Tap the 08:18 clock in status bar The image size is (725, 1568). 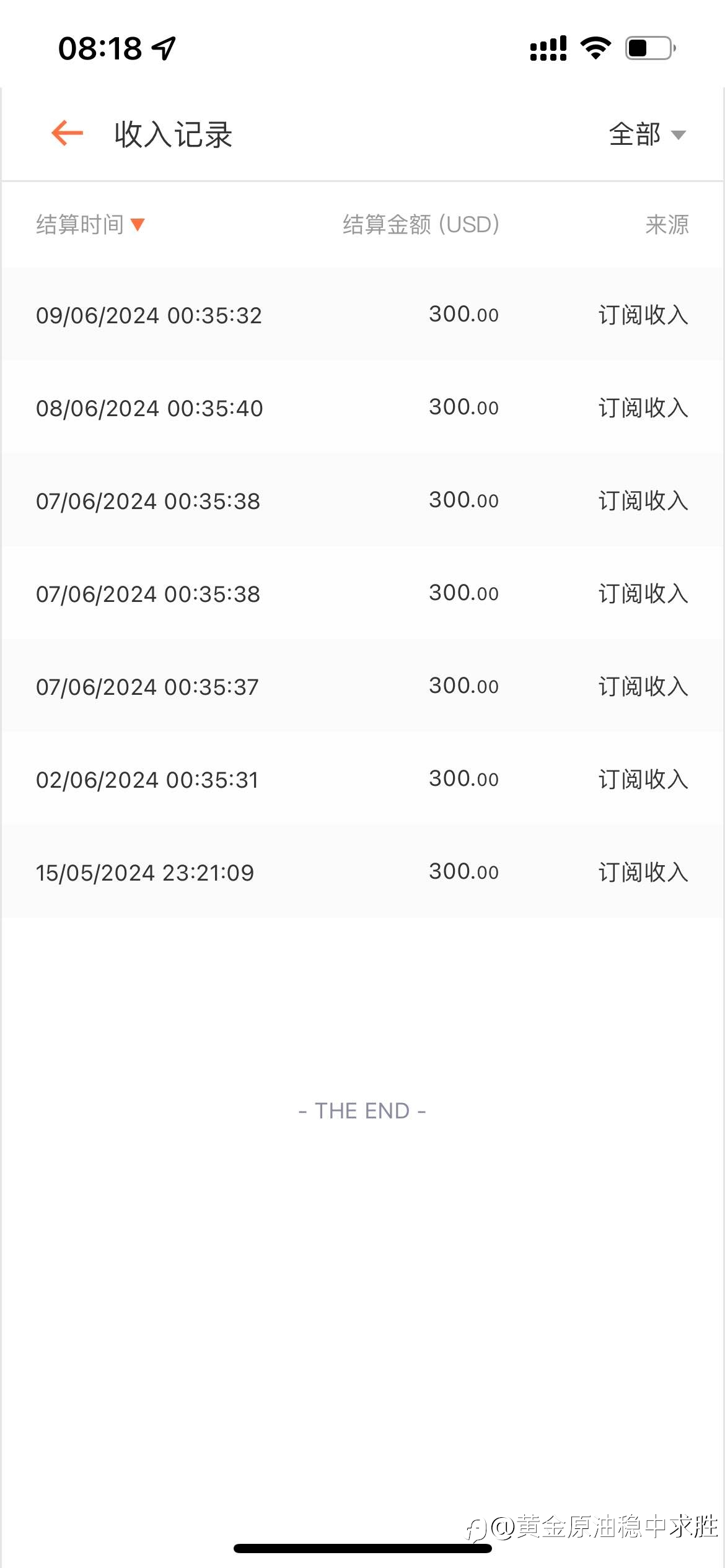(100, 48)
